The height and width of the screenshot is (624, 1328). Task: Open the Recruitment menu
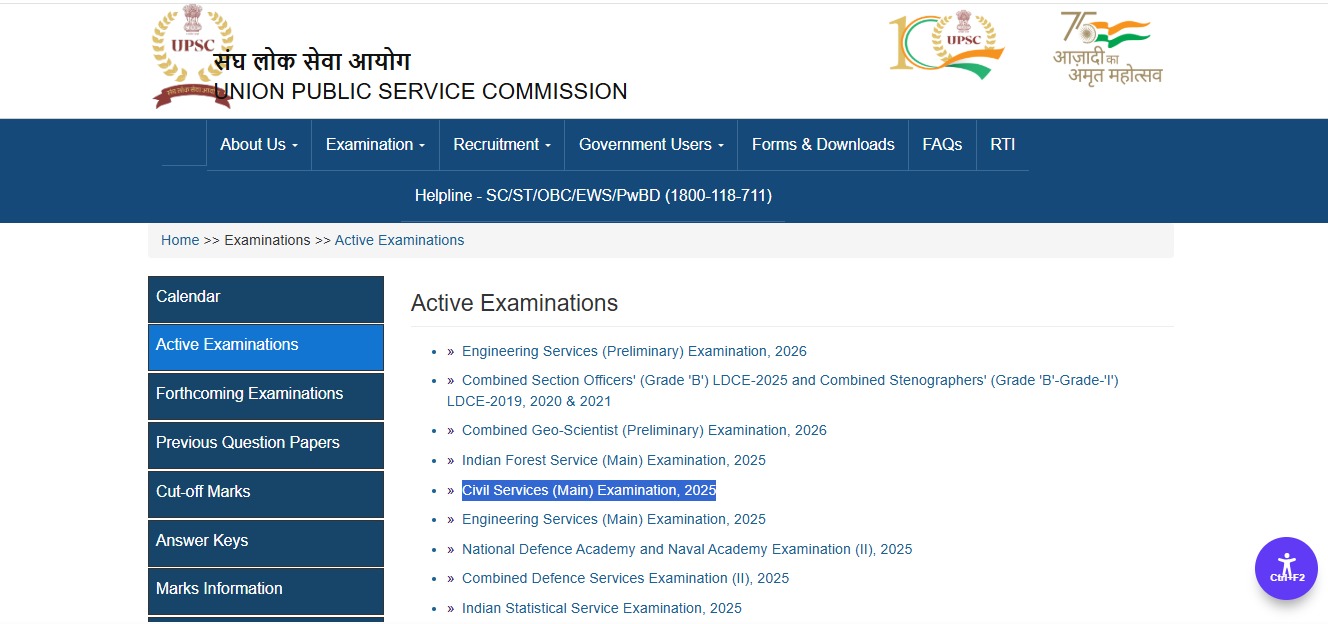[500, 144]
